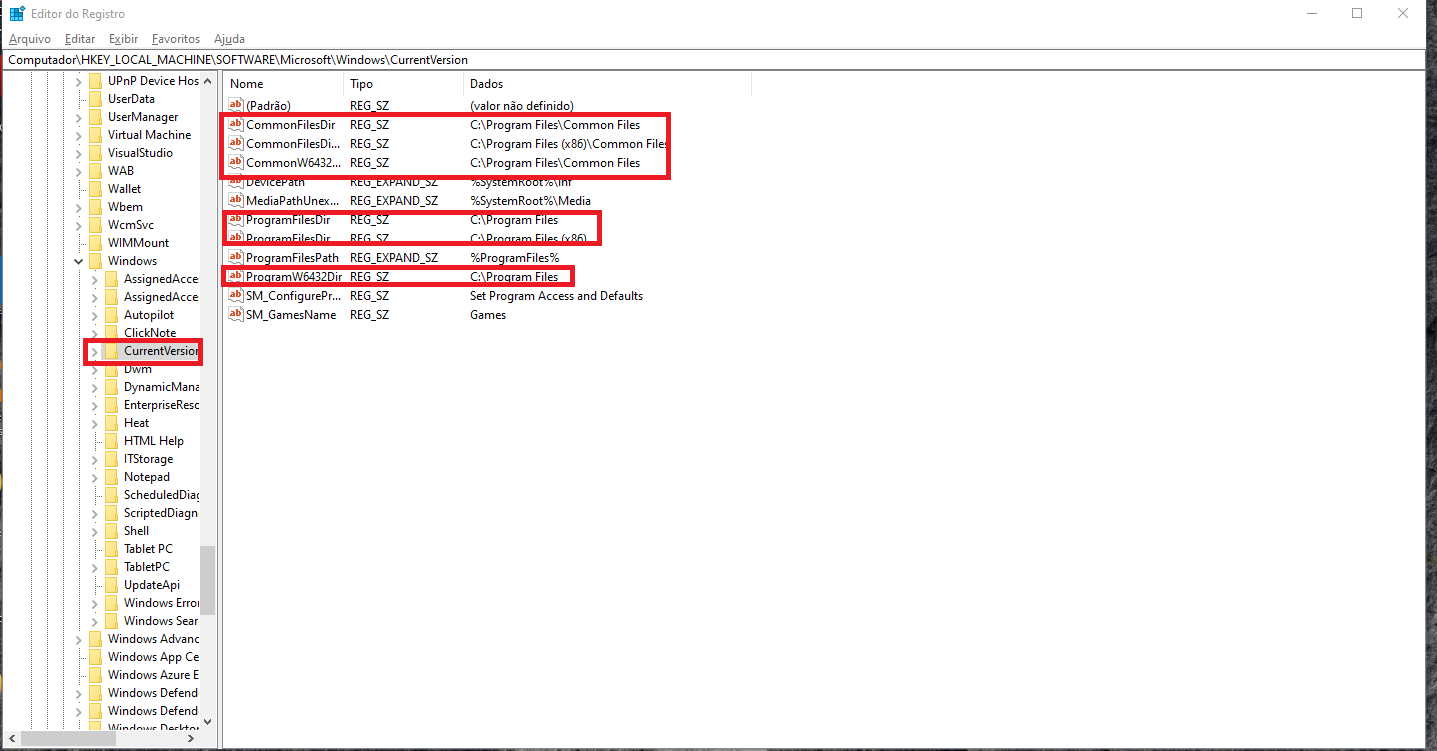Click the icon next to SM_GamesName
1437x751 pixels.
point(236,315)
